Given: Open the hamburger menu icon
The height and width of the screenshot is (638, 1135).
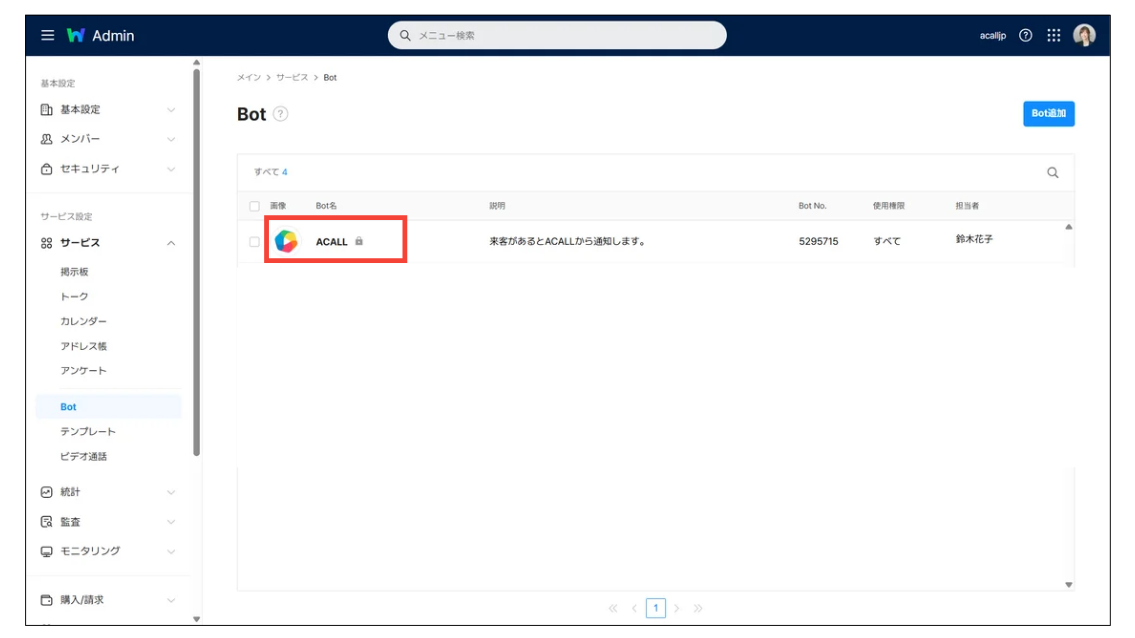Looking at the screenshot, I should [47, 35].
